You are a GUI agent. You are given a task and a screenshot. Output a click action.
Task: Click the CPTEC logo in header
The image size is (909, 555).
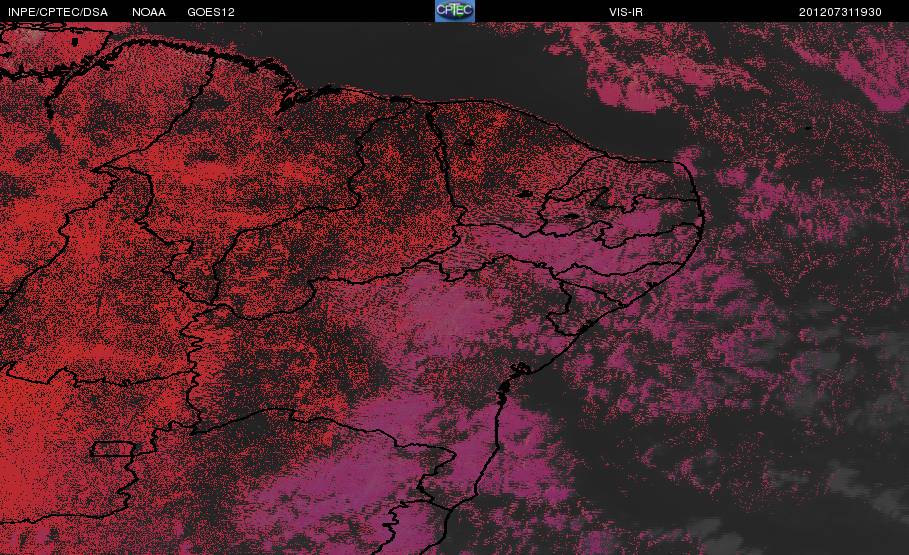point(455,11)
